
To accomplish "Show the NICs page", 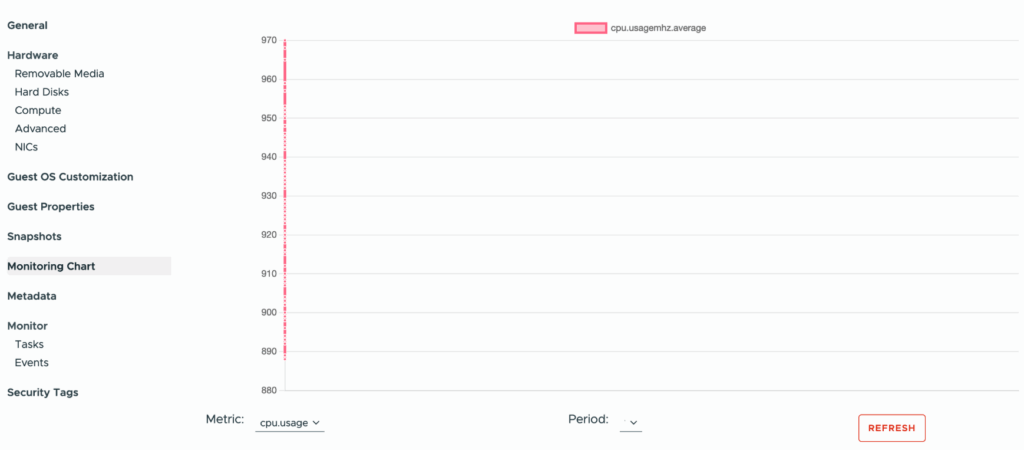I will (26, 147).
